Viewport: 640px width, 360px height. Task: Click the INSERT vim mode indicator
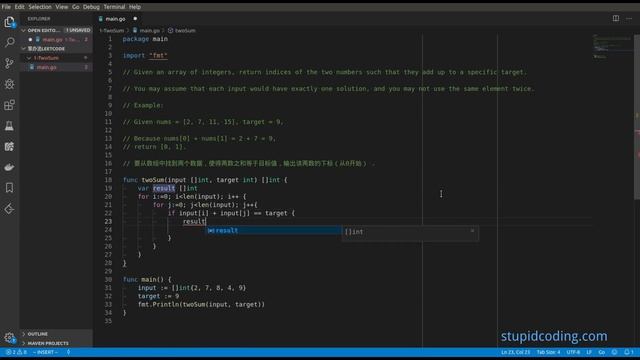coord(45,352)
